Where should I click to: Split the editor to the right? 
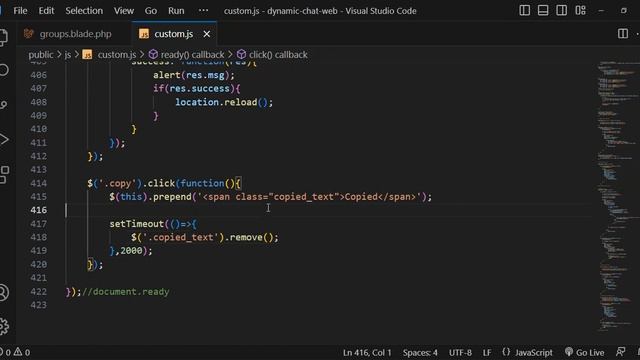(x=623, y=33)
